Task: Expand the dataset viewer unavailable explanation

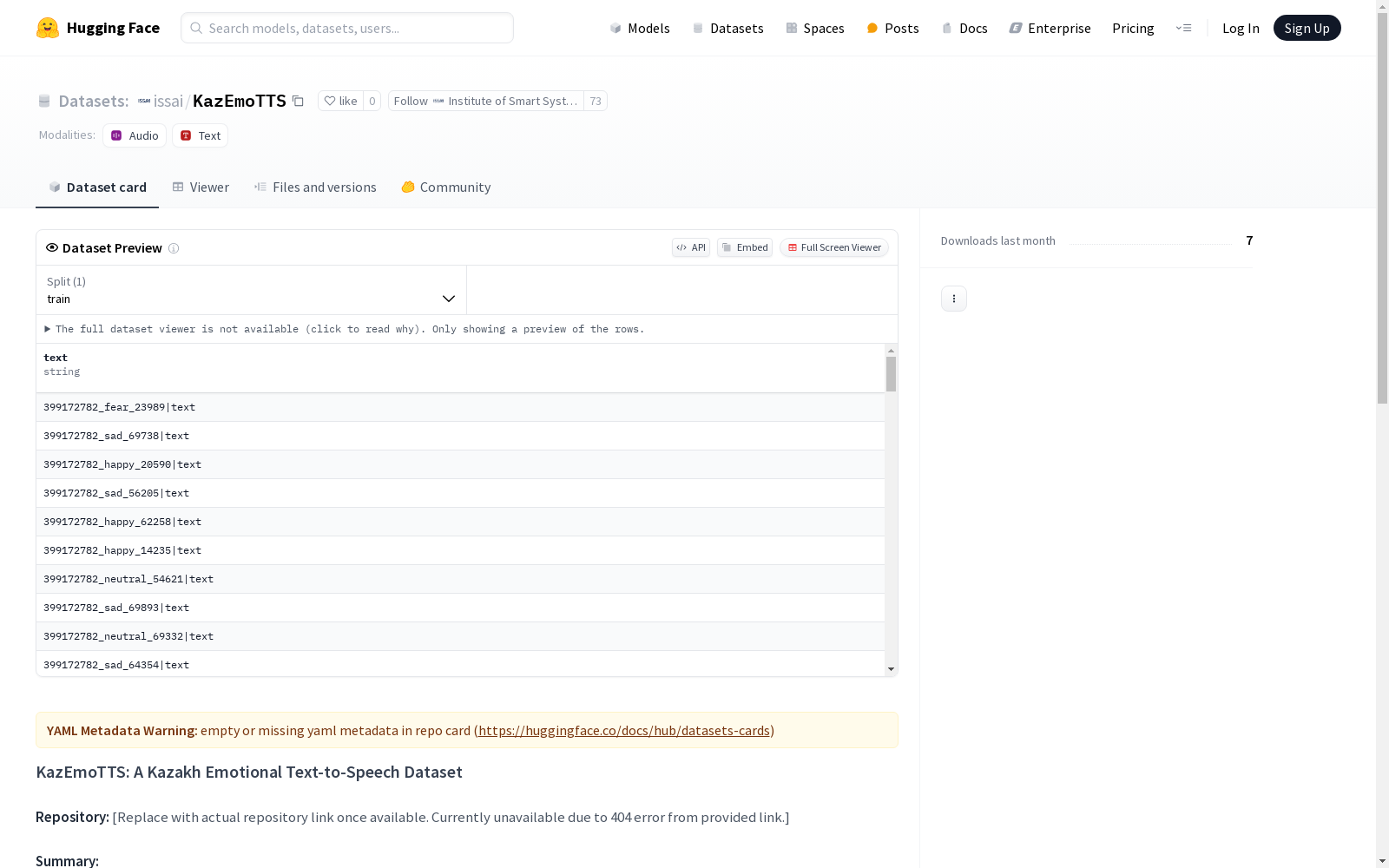Action: pos(345,329)
